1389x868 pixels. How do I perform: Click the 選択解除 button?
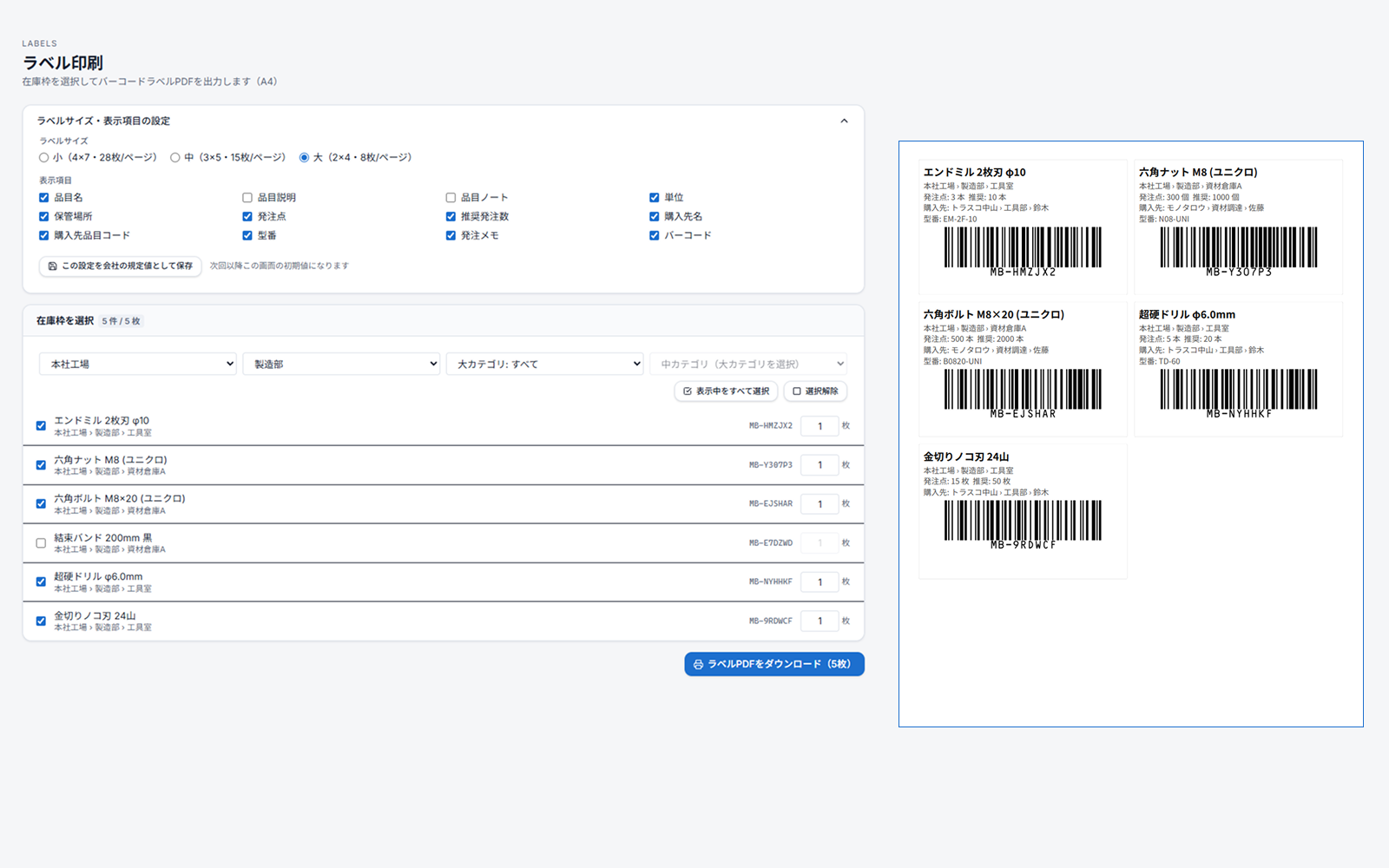point(815,391)
